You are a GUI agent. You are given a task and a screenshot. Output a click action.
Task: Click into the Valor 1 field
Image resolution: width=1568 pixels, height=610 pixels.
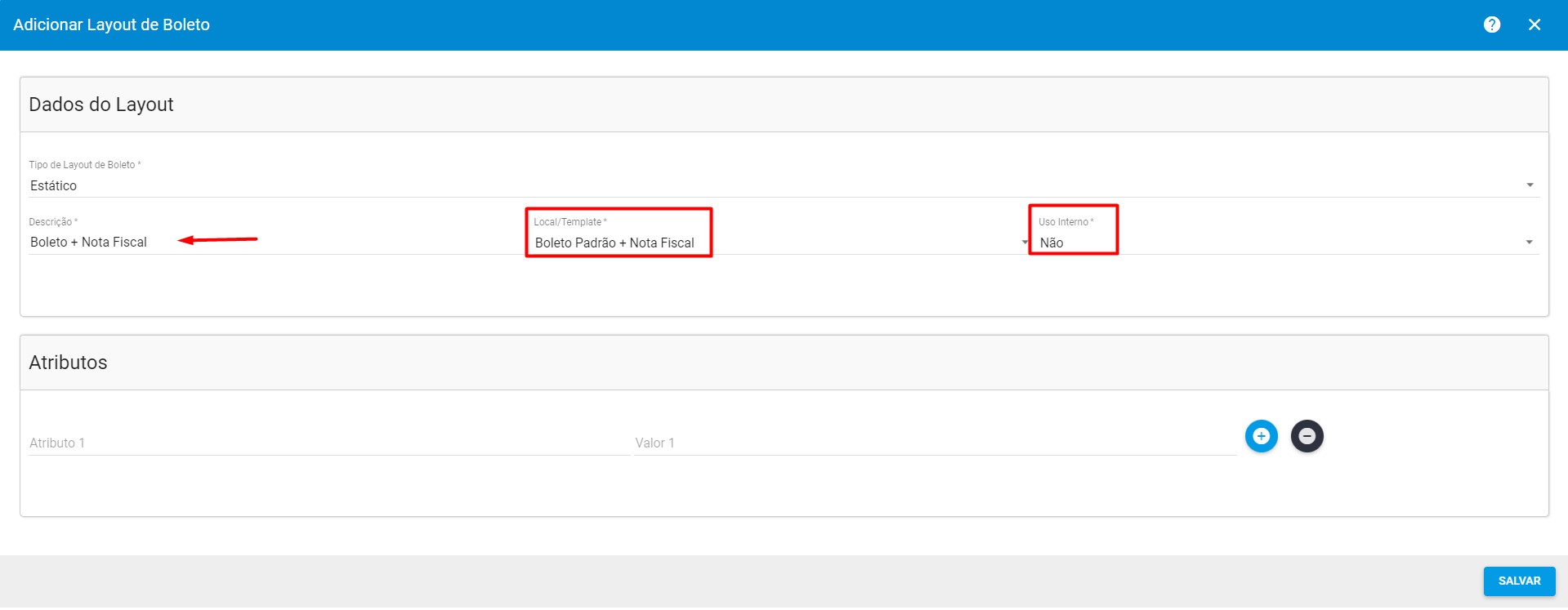tap(936, 443)
